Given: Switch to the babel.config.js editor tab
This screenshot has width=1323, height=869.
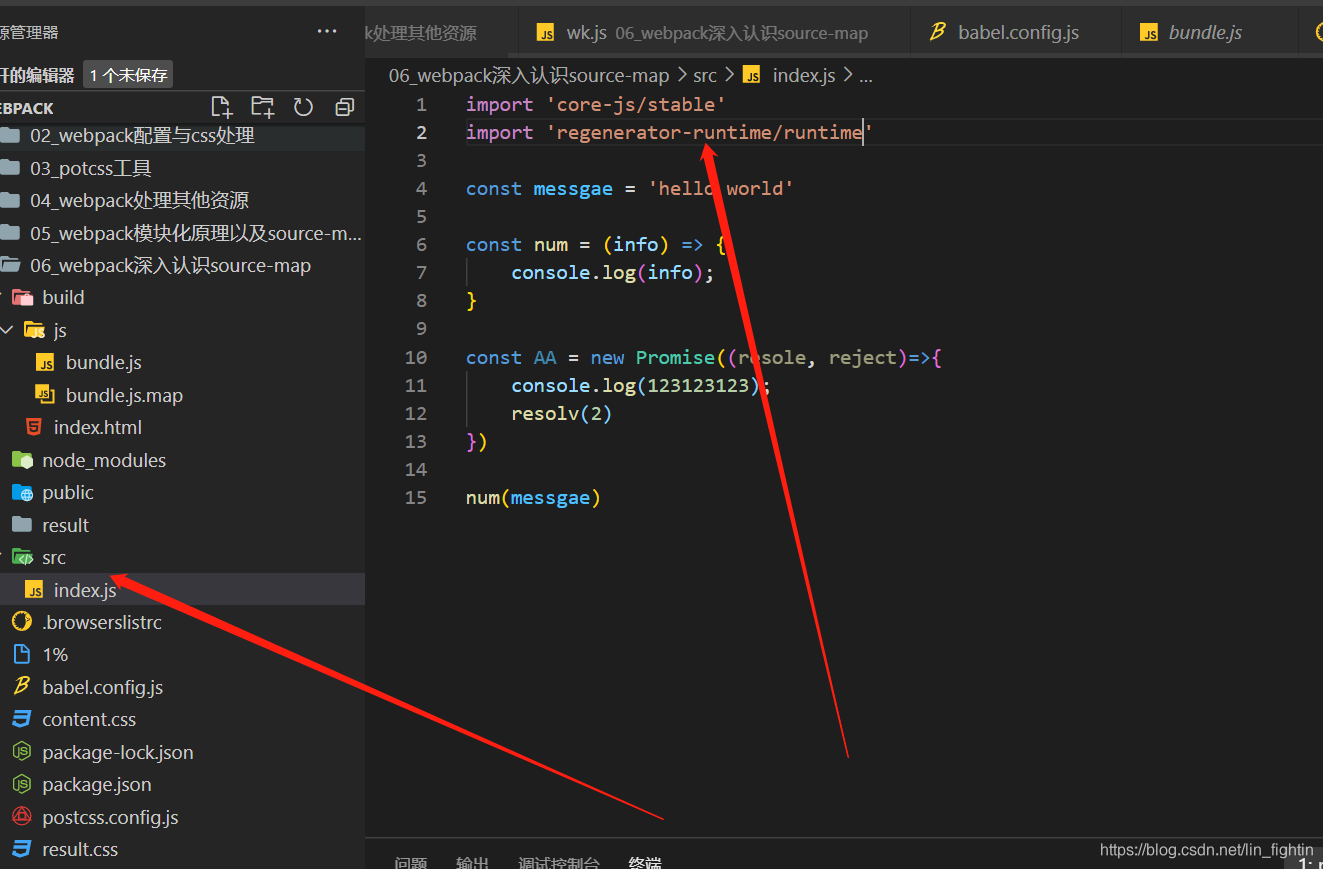Looking at the screenshot, I should pos(1016,32).
